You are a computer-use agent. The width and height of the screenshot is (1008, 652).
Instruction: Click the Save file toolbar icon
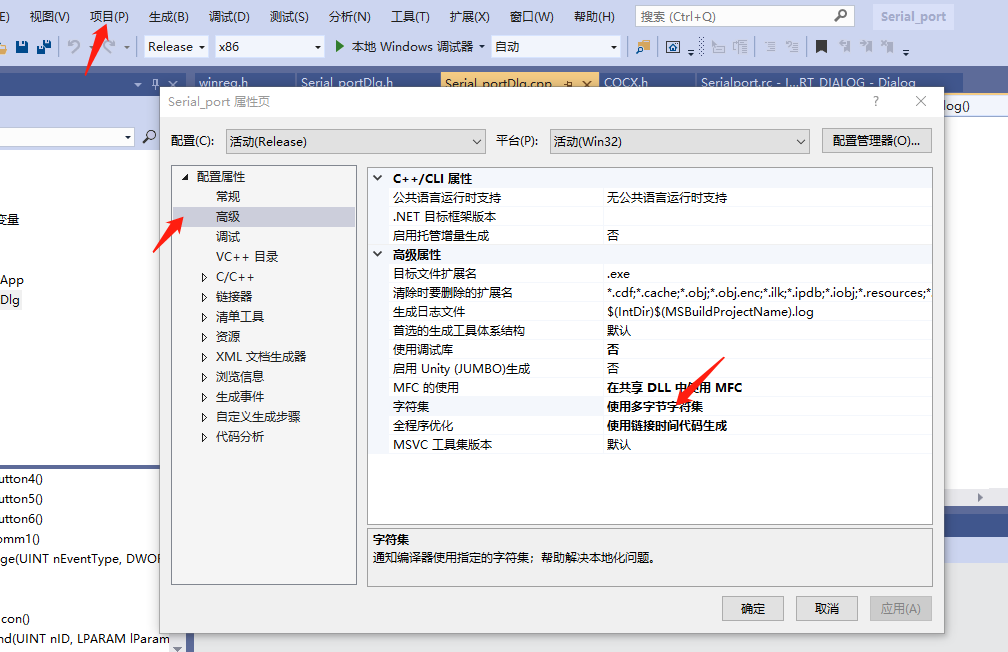(x=22, y=47)
